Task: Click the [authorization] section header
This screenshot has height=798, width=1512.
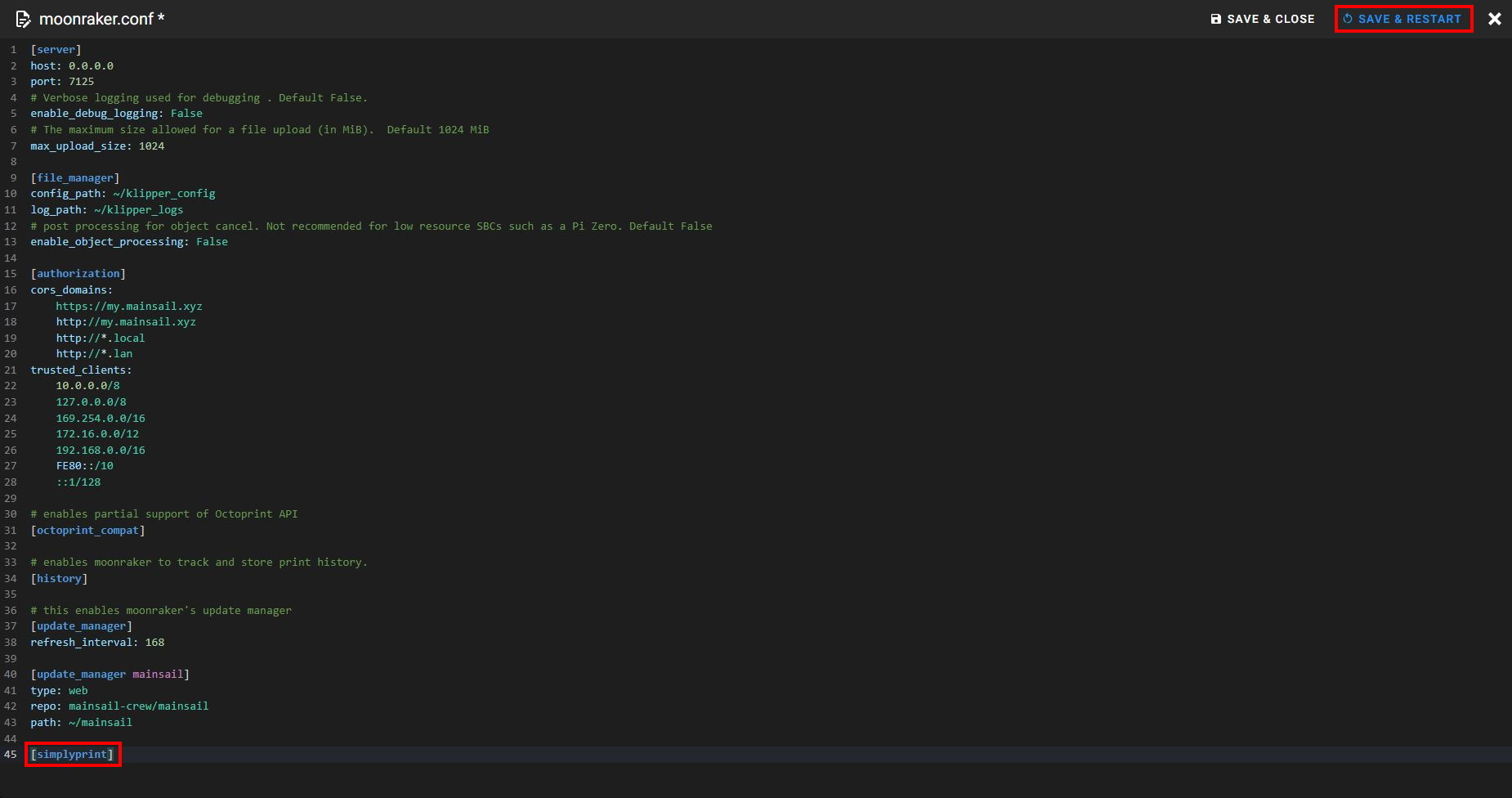Action: click(x=78, y=274)
